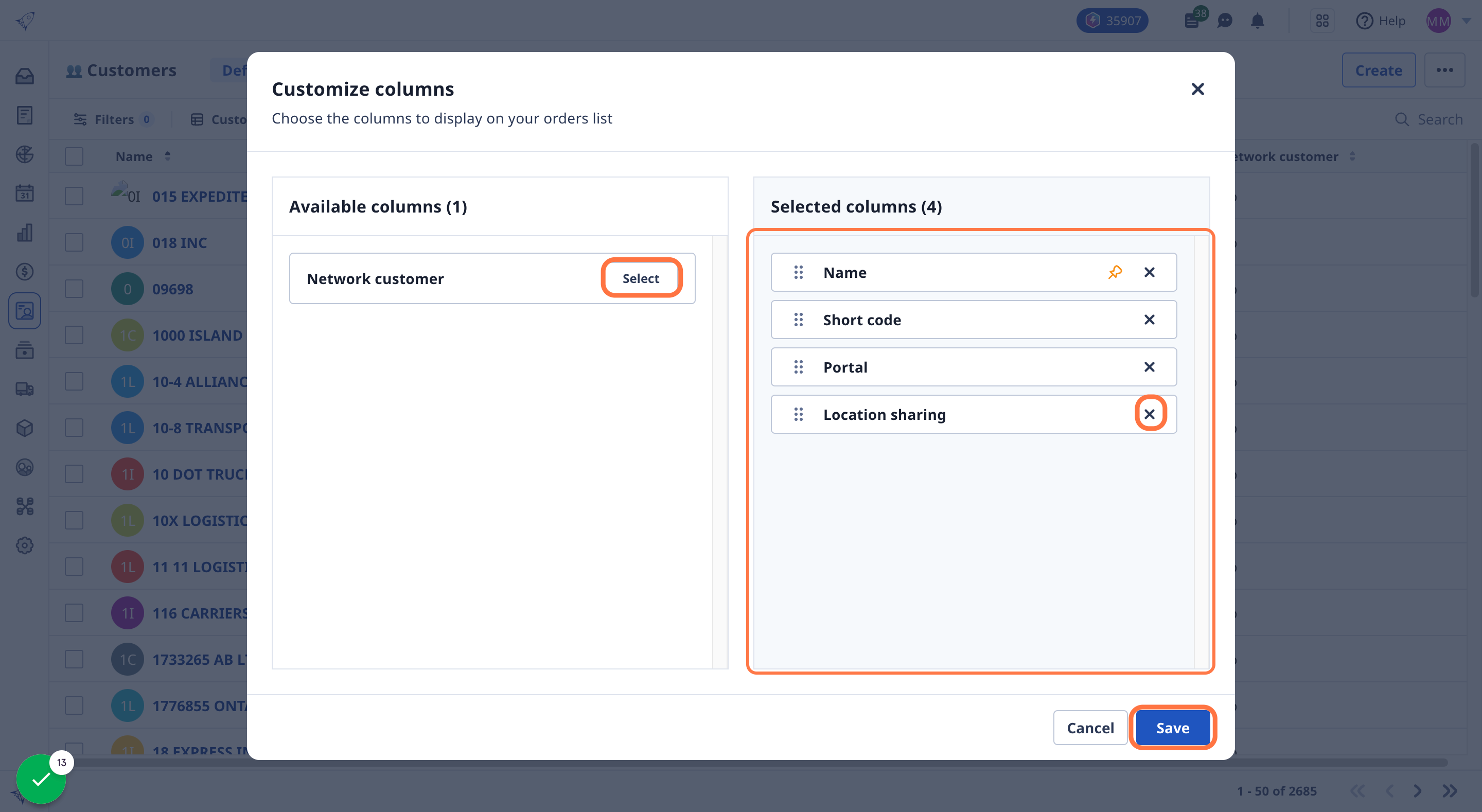Click the Name column drag handle

tap(798, 272)
